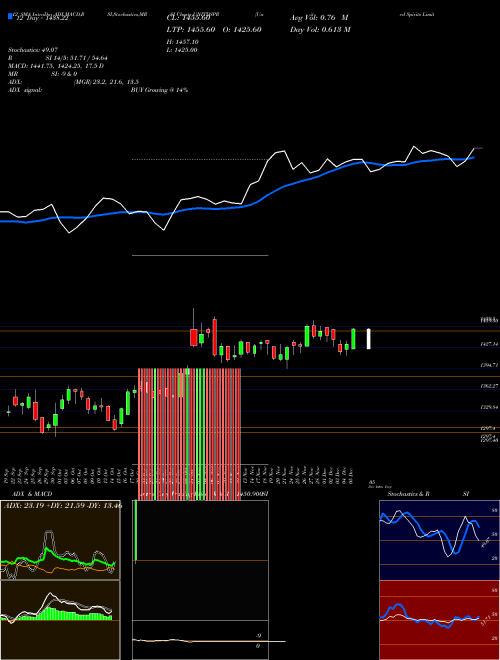Click the green bar in the middle panel
This screenshot has width=500, height=660.
136,531
